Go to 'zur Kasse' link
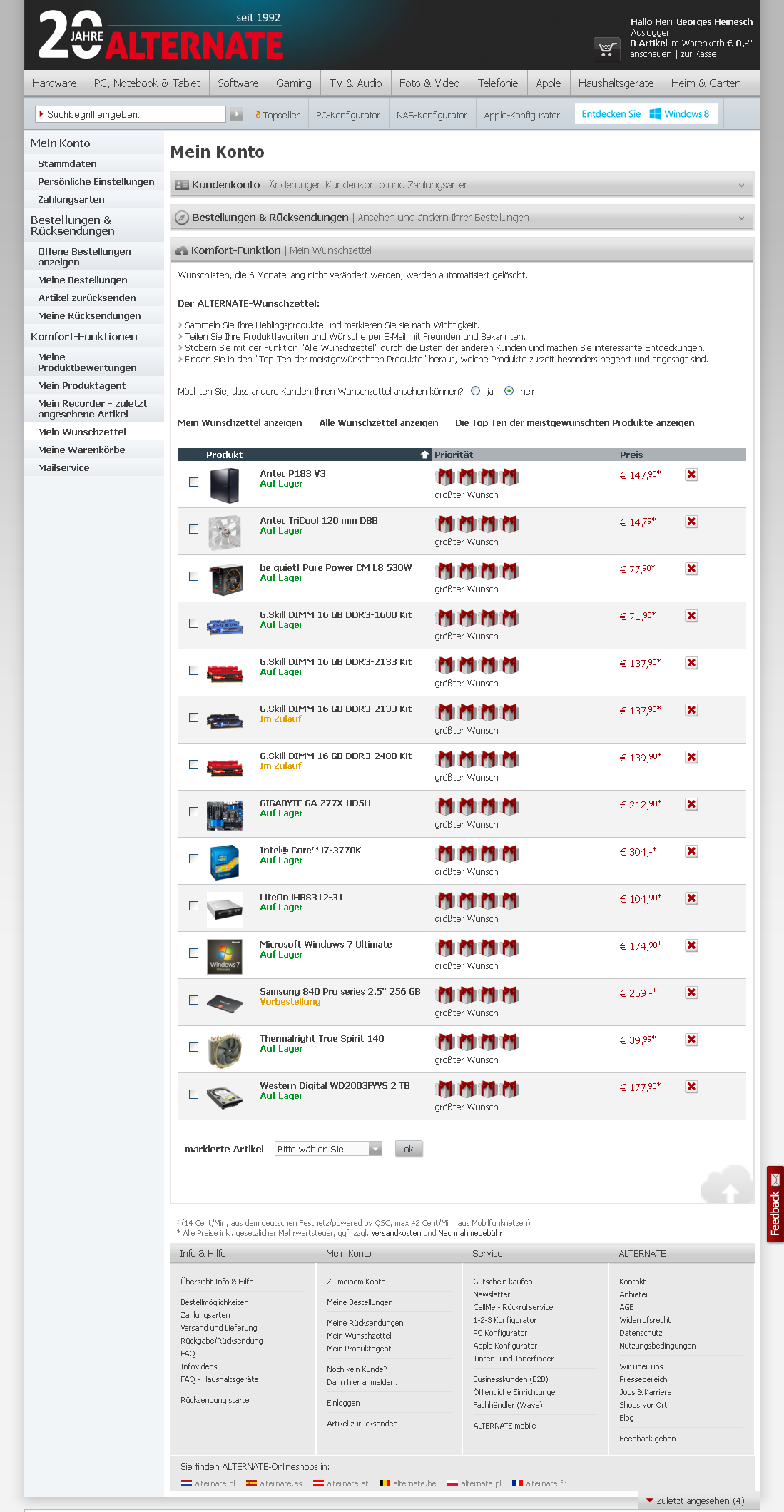Screen dimensions: 784x1512 point(698,54)
